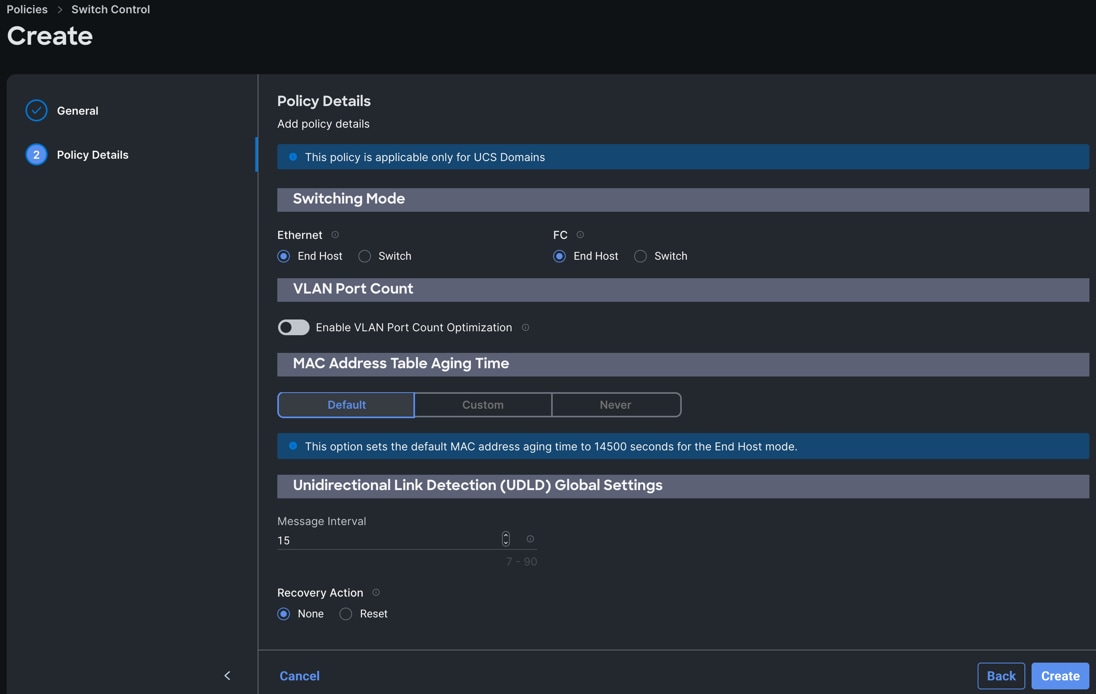Screen dimensions: 1096x694
Task: Click the Recovery Action info icon
Action: click(376, 593)
